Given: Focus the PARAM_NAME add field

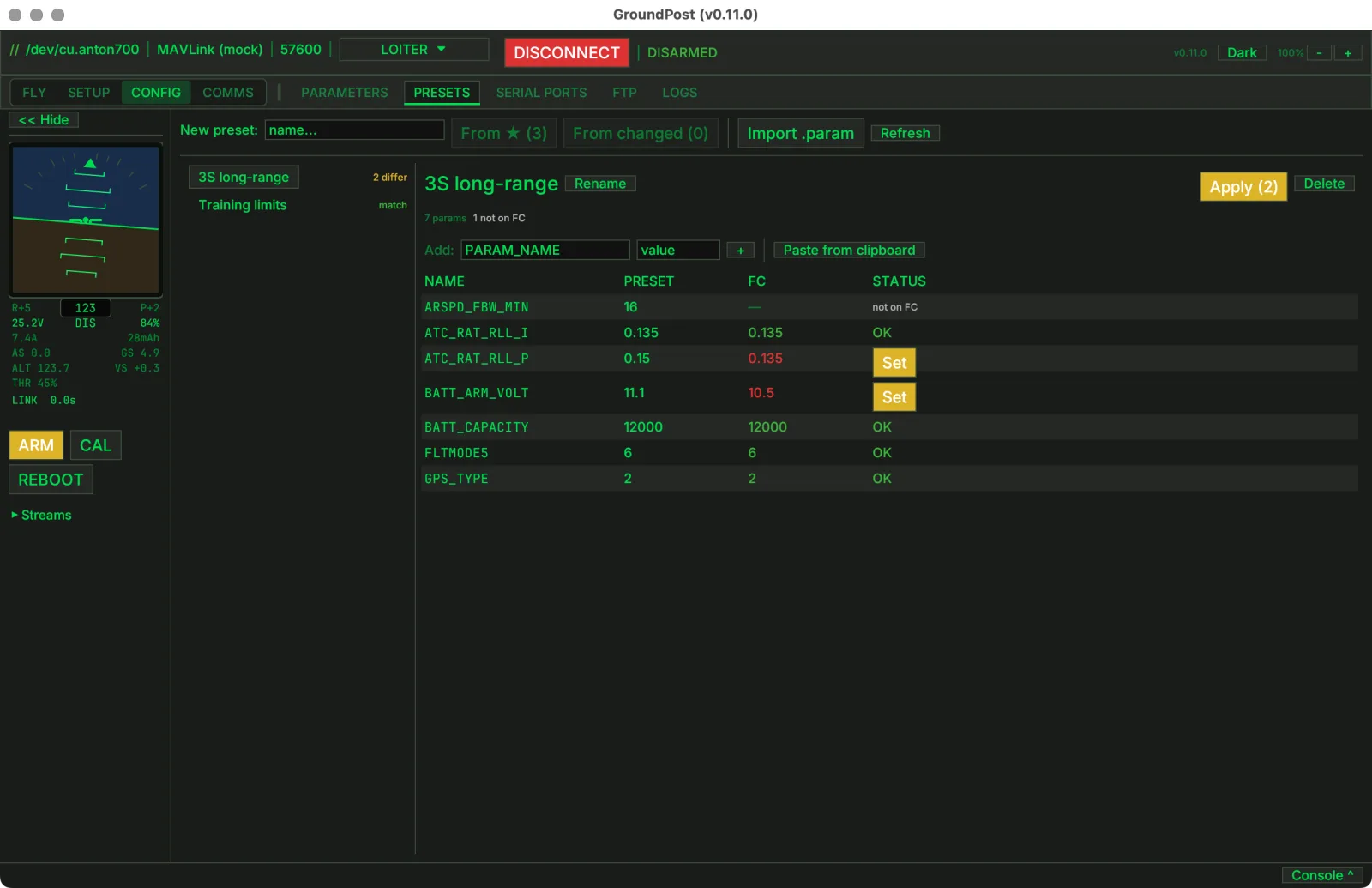Looking at the screenshot, I should pyautogui.click(x=545, y=250).
